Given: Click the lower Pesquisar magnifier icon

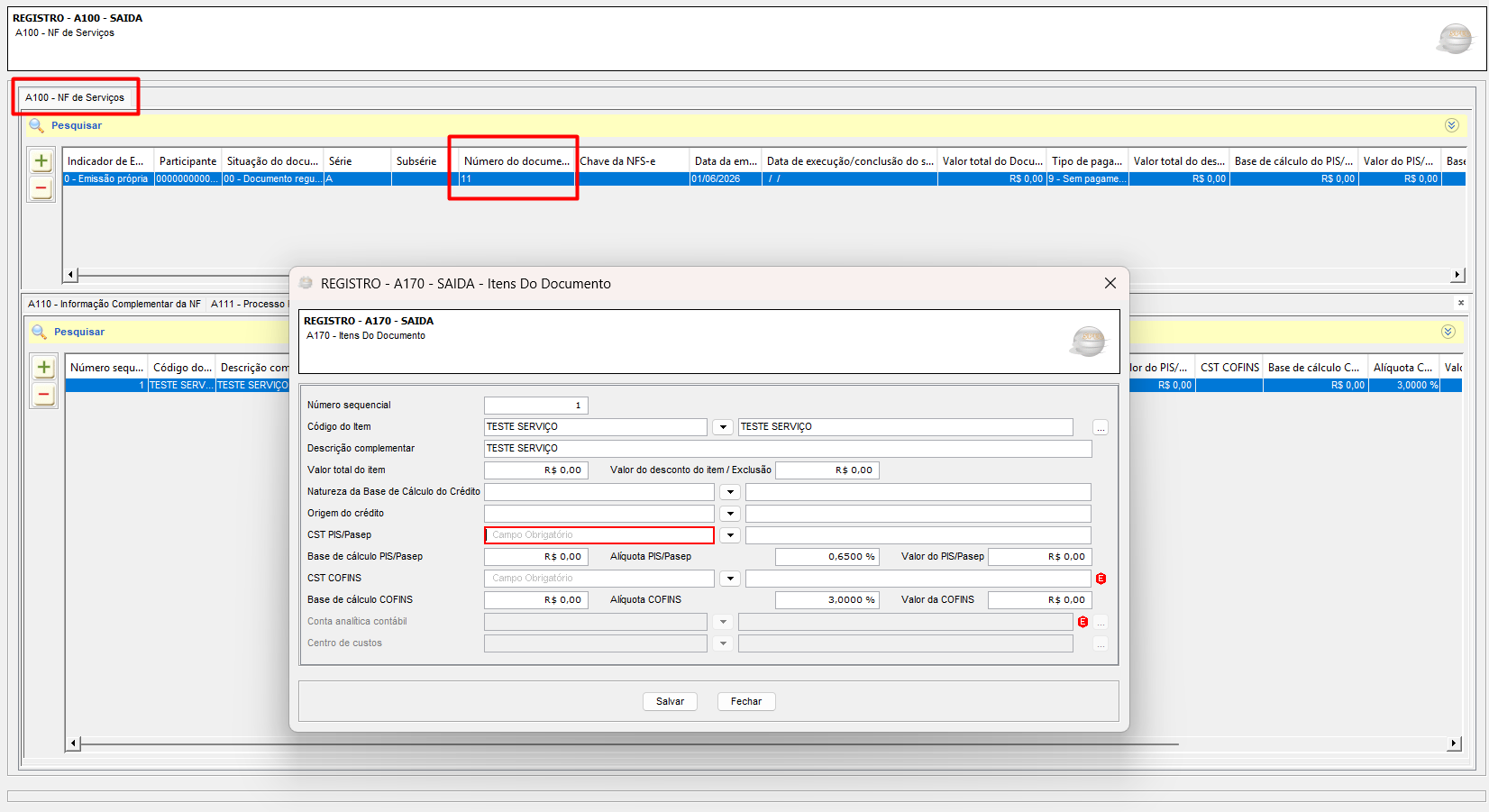Looking at the screenshot, I should pos(39,332).
